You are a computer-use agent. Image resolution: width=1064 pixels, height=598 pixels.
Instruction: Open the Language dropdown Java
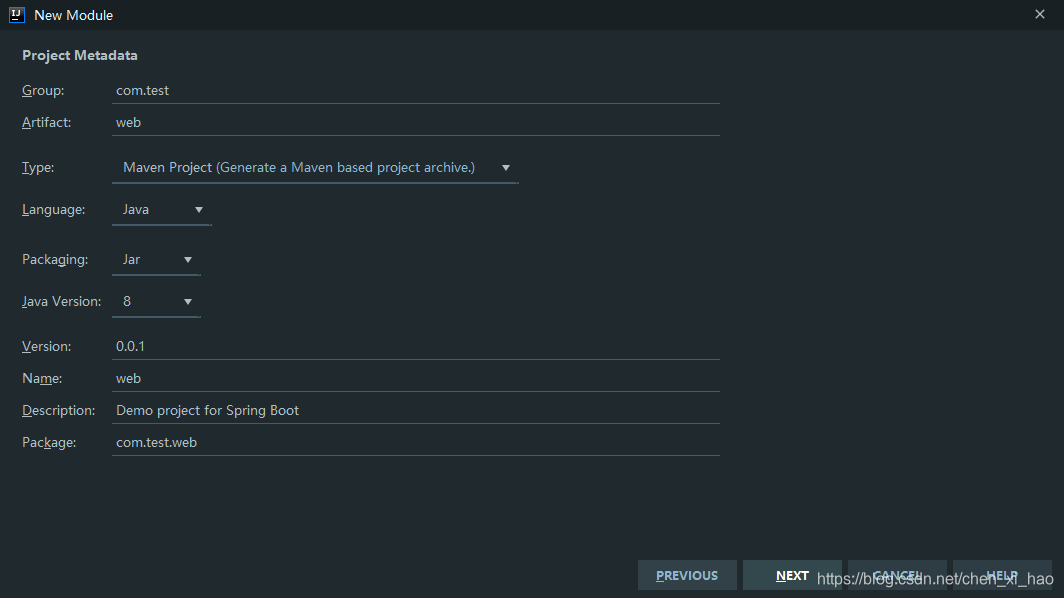(x=162, y=210)
